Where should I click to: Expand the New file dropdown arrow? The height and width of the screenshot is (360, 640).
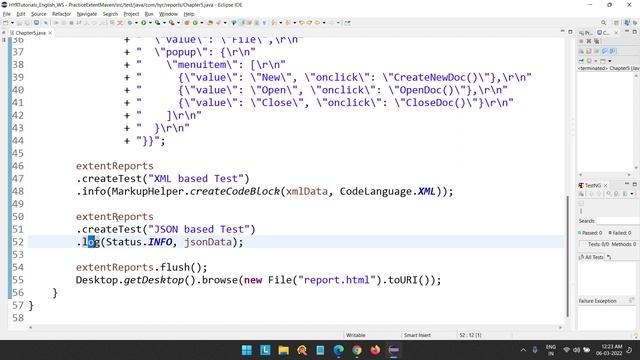pyautogui.click(x=12, y=22)
